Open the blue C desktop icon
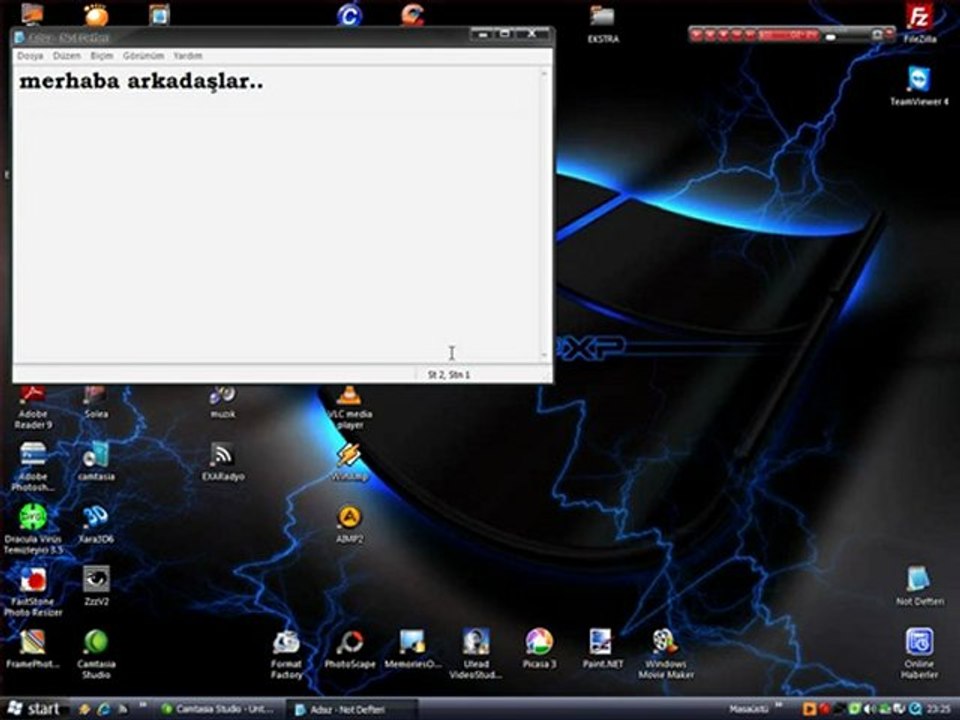The height and width of the screenshot is (720, 960). pyautogui.click(x=349, y=15)
